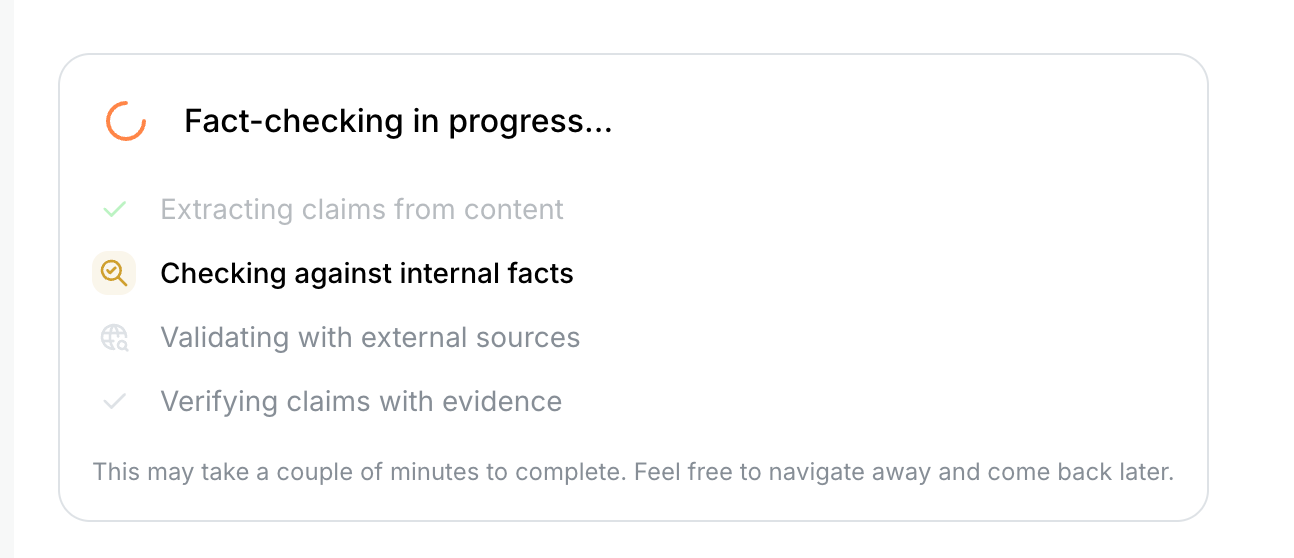Select the 'Checking against internal facts' step

tap(366, 273)
